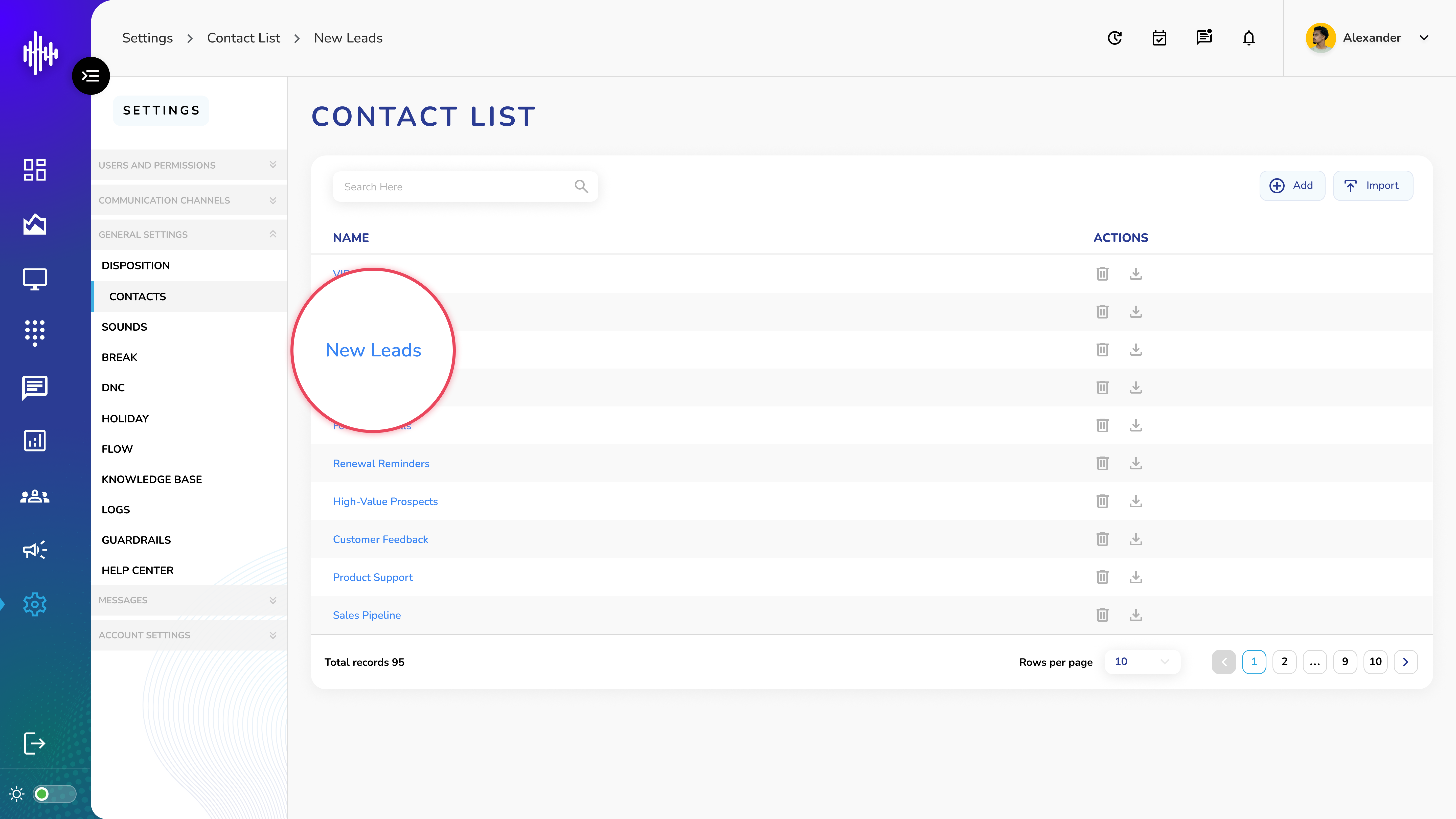Open the Rows per page dropdown
The height and width of the screenshot is (819, 1456).
(1142, 661)
